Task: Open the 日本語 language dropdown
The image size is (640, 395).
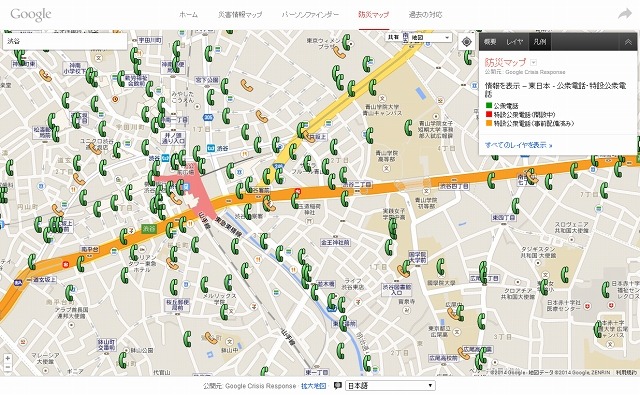Action: pos(390,386)
